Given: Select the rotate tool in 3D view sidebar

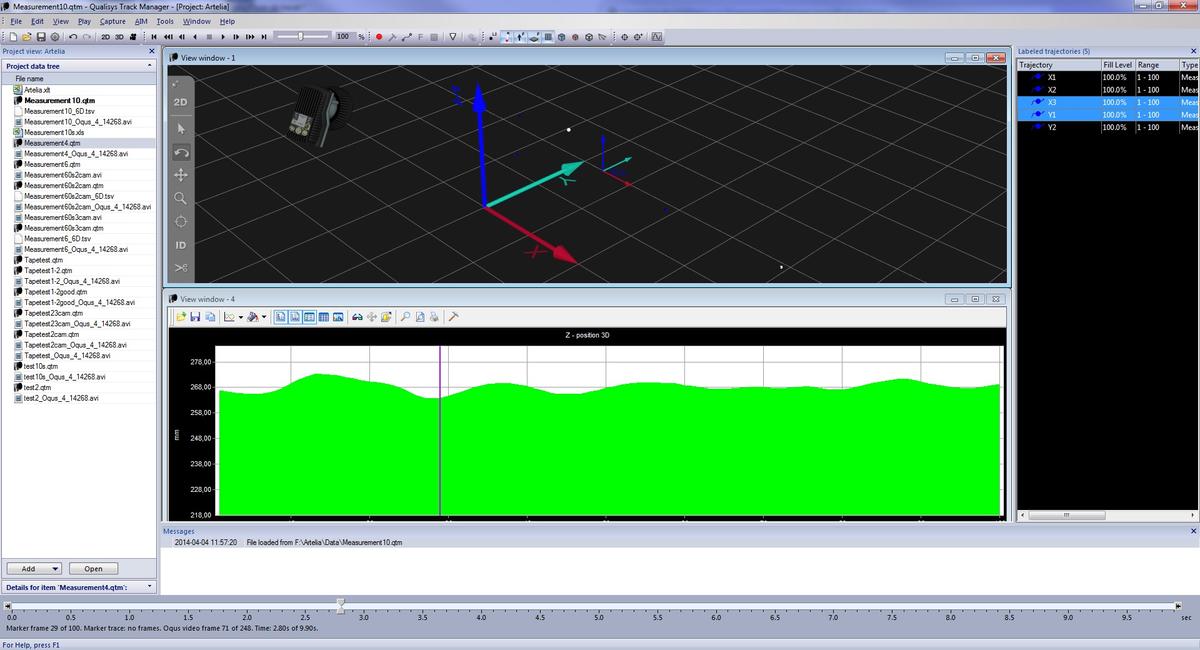Looking at the screenshot, I should pyautogui.click(x=180, y=152).
